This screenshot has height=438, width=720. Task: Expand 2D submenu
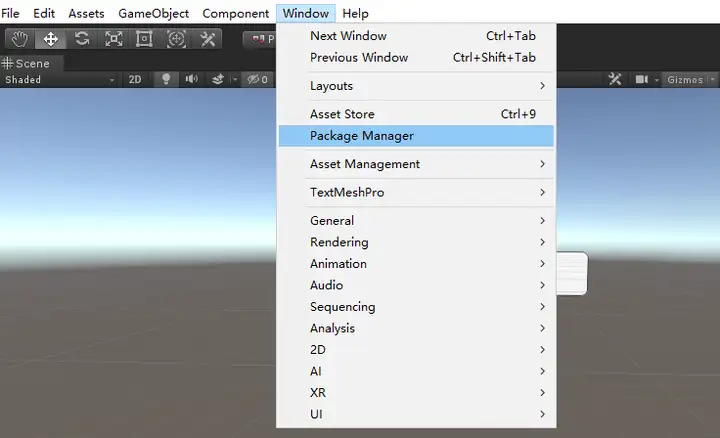pos(416,350)
